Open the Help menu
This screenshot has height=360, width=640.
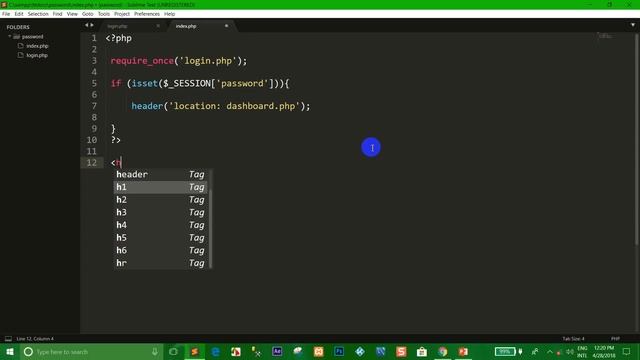tap(169, 14)
